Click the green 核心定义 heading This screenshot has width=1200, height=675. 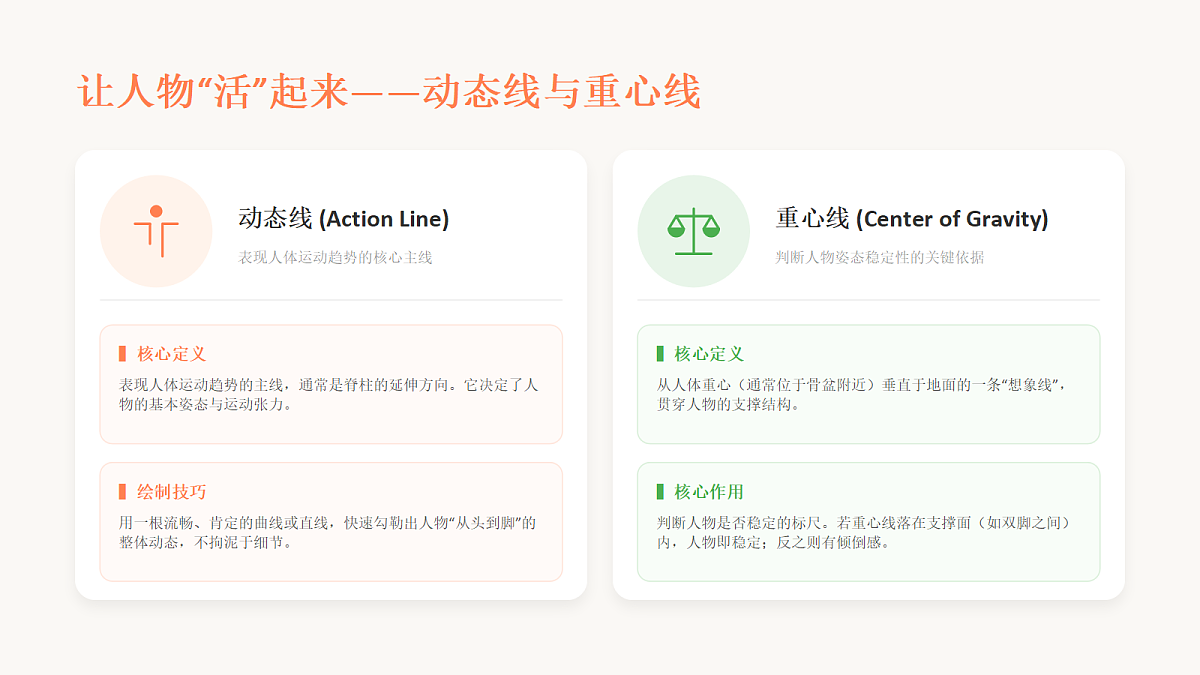(709, 354)
